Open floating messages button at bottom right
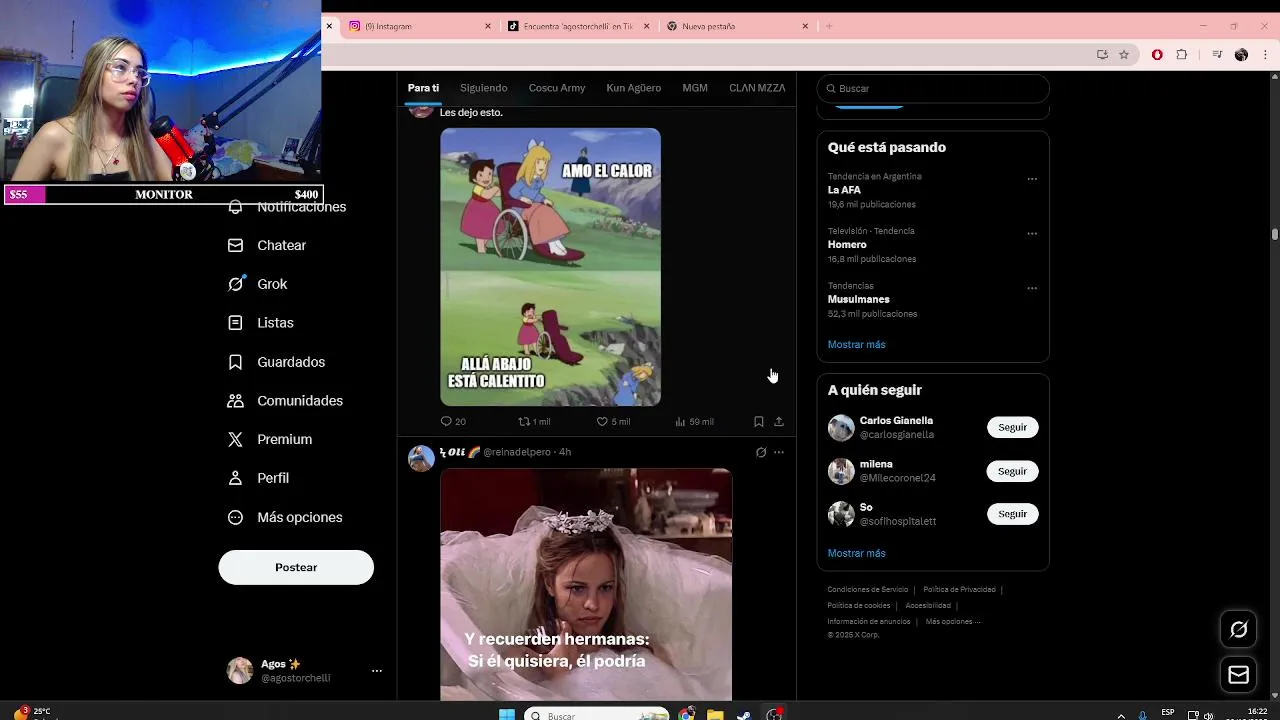The height and width of the screenshot is (720, 1280). tap(1239, 675)
